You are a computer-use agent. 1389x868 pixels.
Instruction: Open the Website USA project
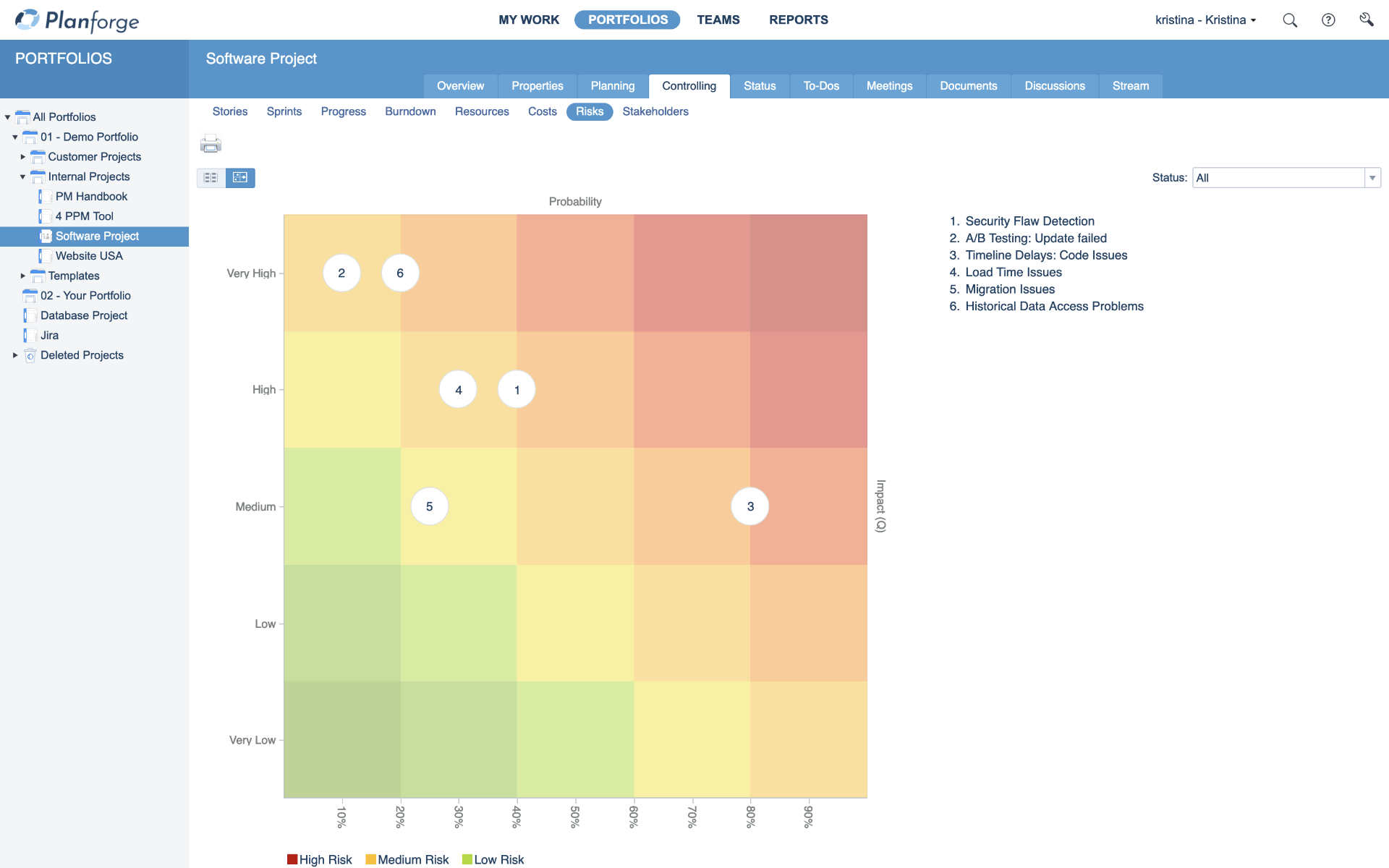click(89, 255)
